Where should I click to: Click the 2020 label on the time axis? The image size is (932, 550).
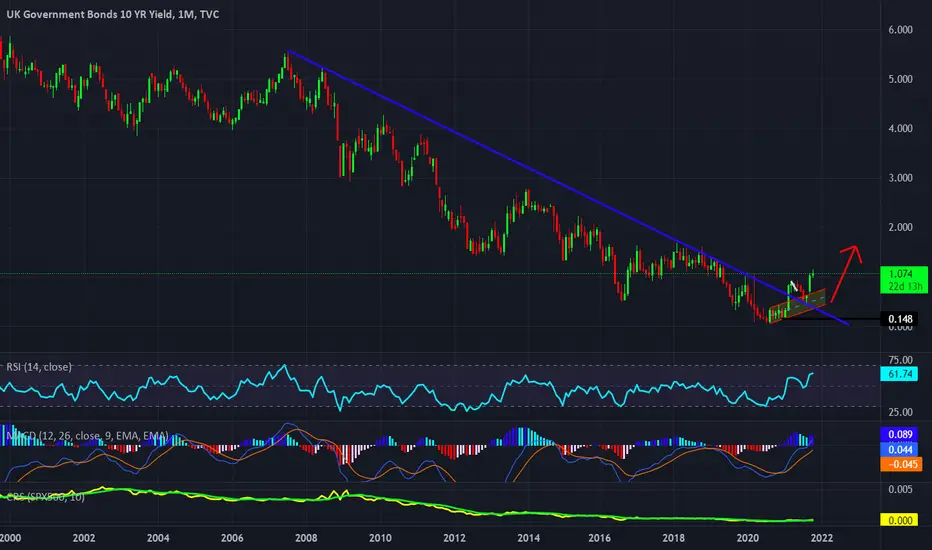pos(747,538)
